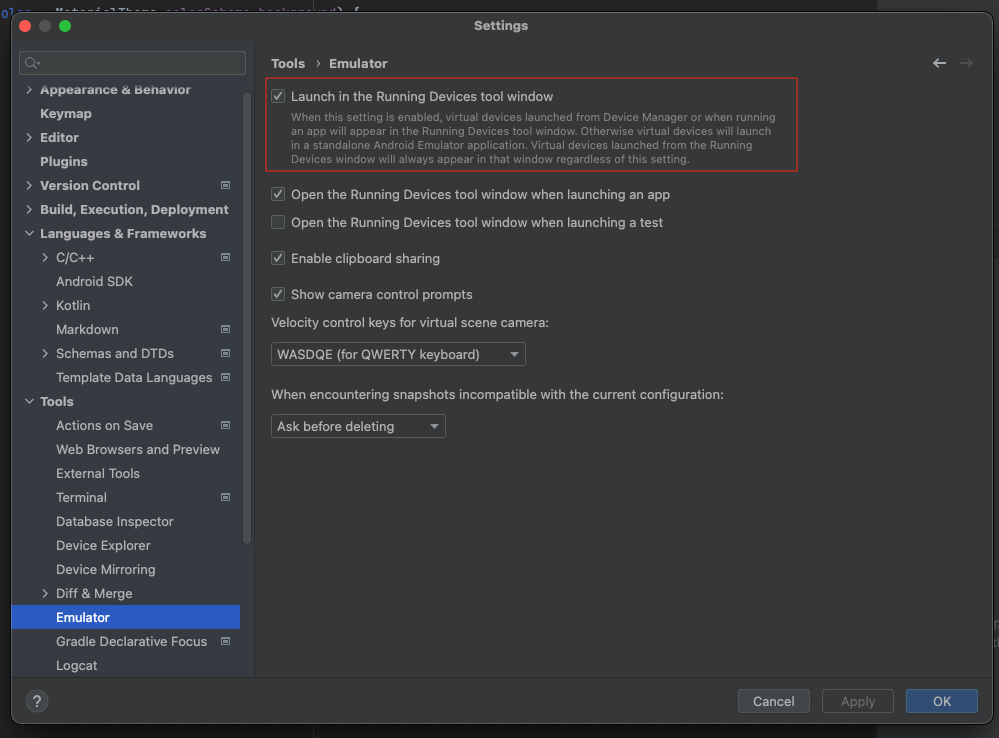Click project-level icon beside Gradle Declarative Focus
The image size is (999, 738).
[x=225, y=641]
